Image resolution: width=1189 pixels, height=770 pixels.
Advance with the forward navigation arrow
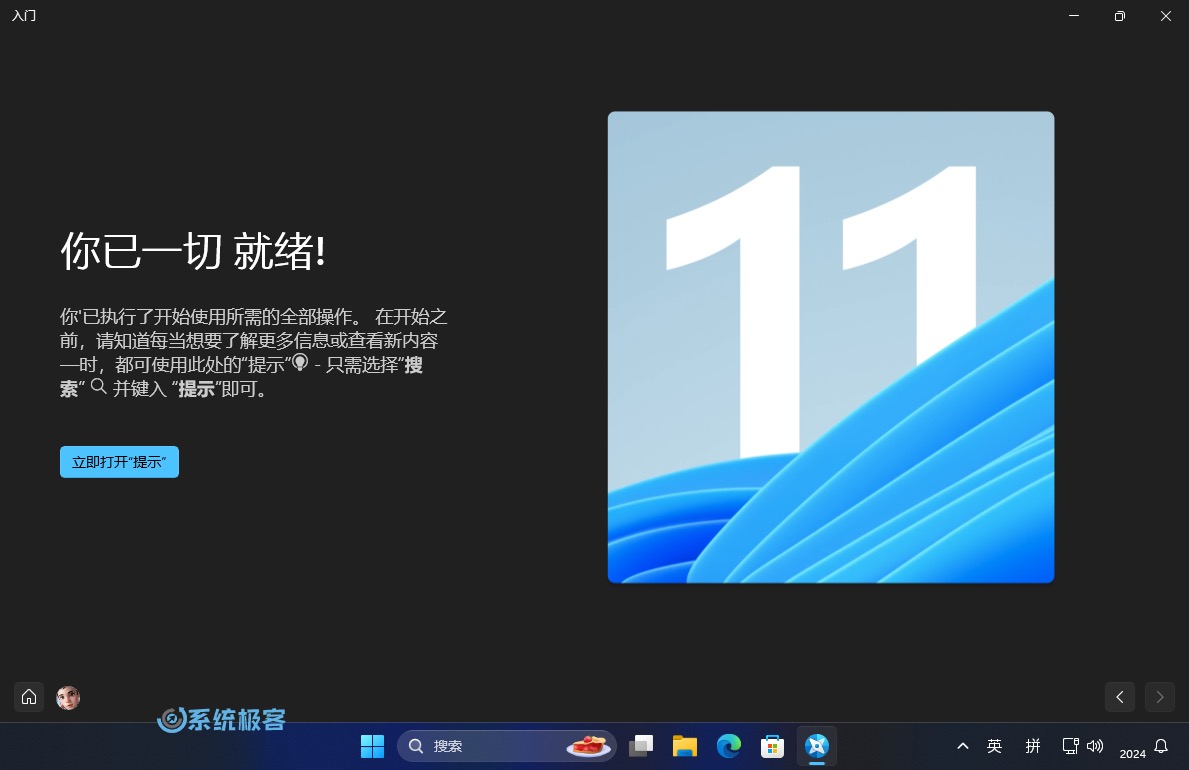coord(1159,697)
